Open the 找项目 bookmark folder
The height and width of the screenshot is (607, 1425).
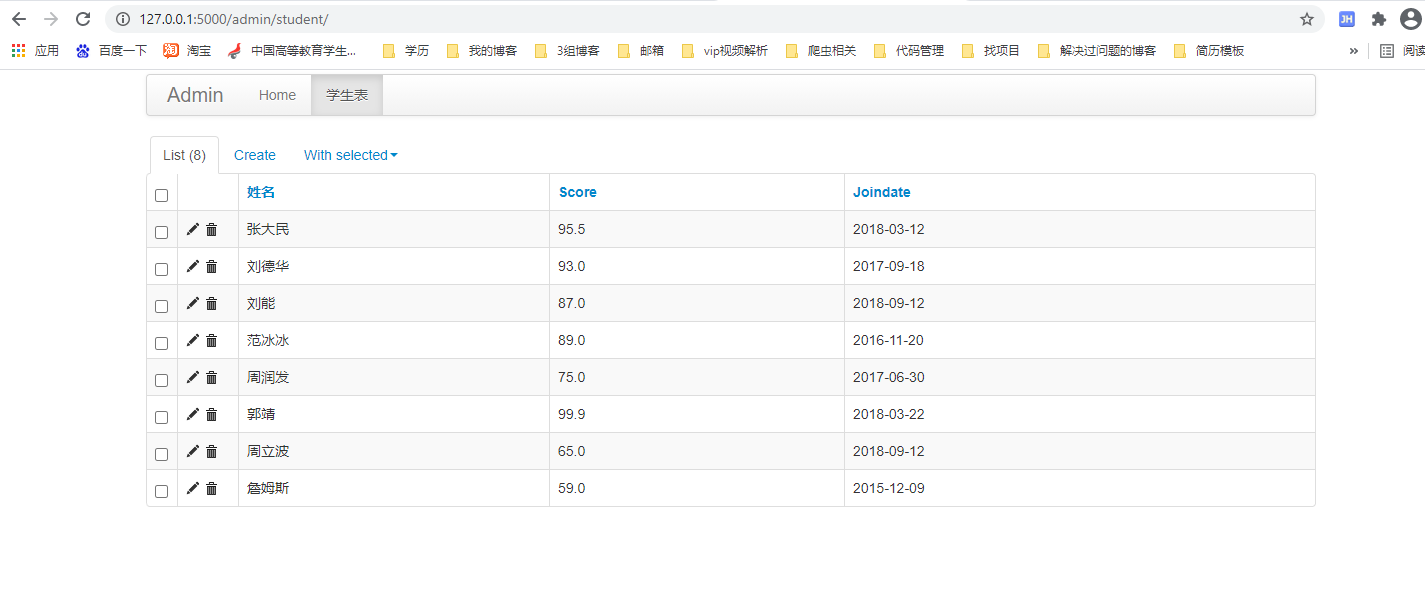(x=991, y=50)
